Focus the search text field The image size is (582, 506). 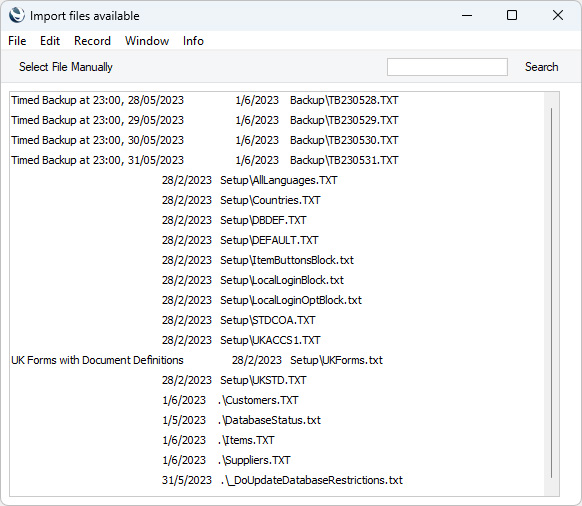tap(447, 67)
